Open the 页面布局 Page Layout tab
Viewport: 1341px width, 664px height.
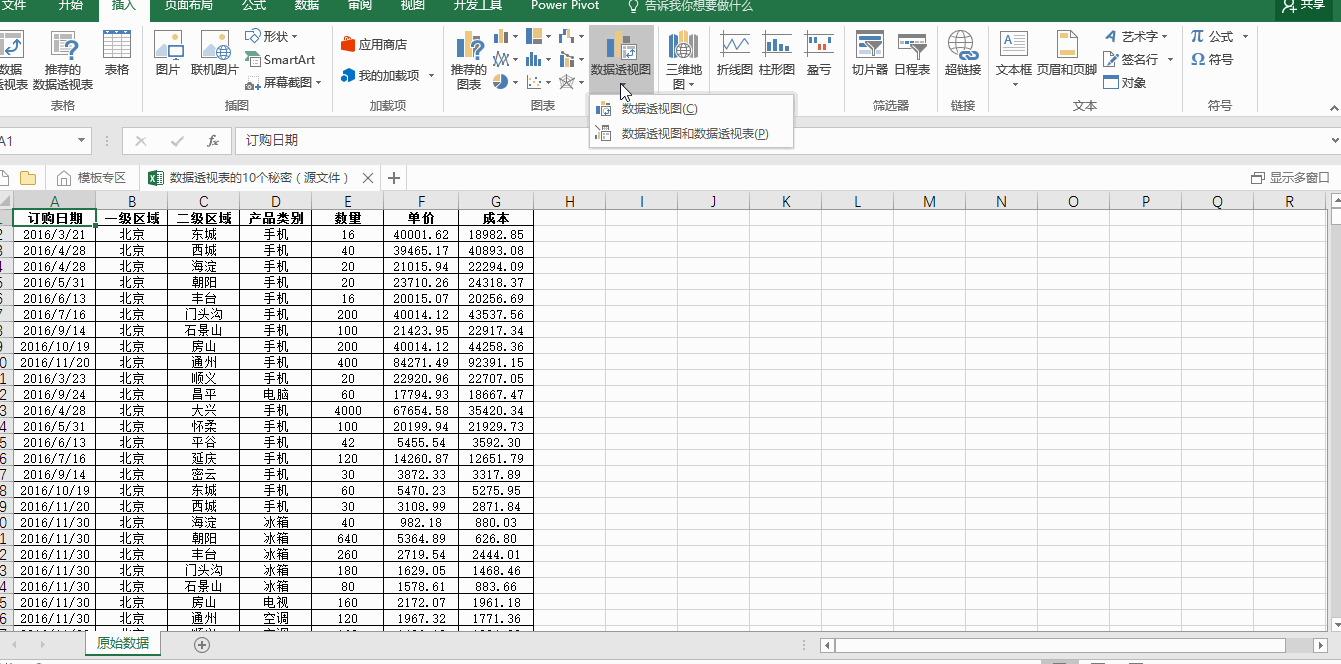coord(188,6)
